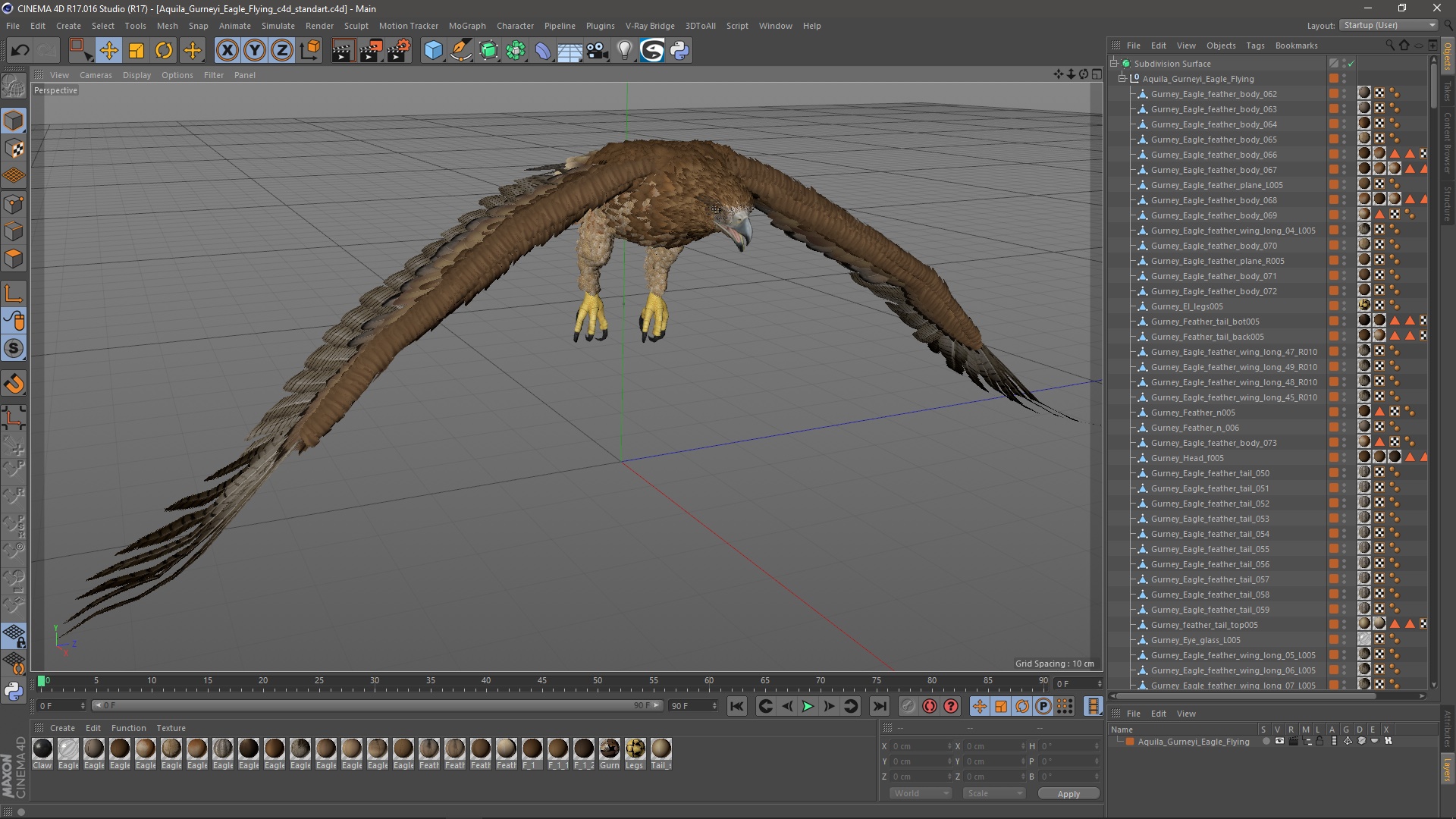
Task: Toggle Parameter keyframe recording
Action: click(x=1043, y=706)
